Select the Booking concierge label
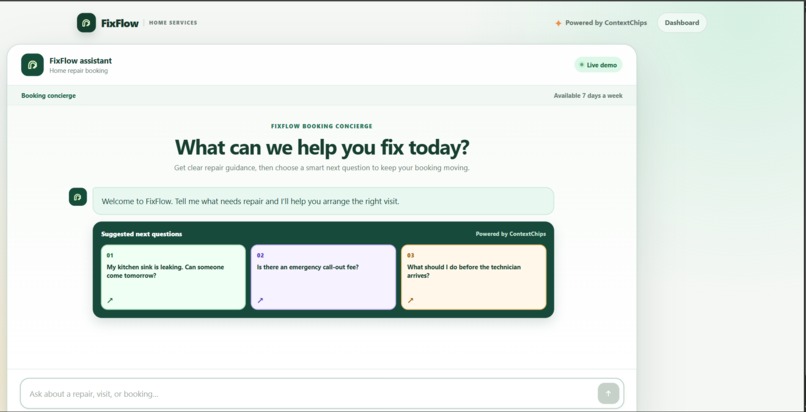 (x=48, y=96)
